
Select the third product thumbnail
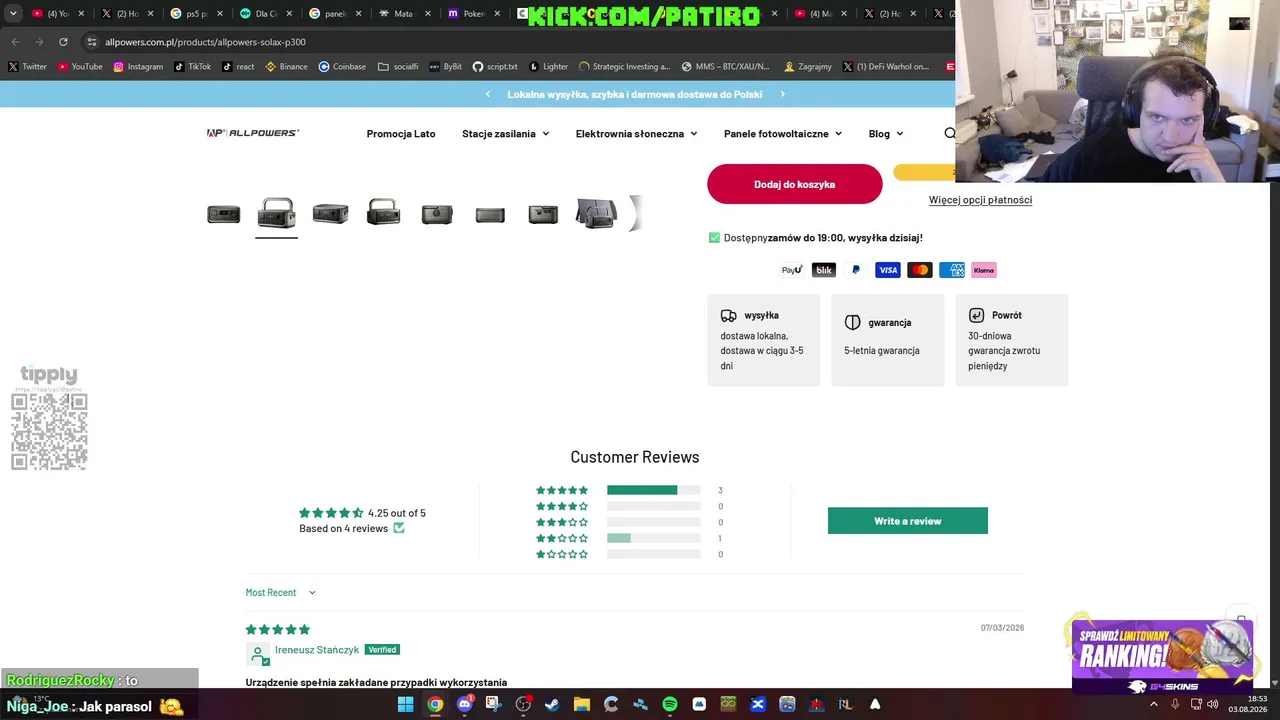pos(330,214)
